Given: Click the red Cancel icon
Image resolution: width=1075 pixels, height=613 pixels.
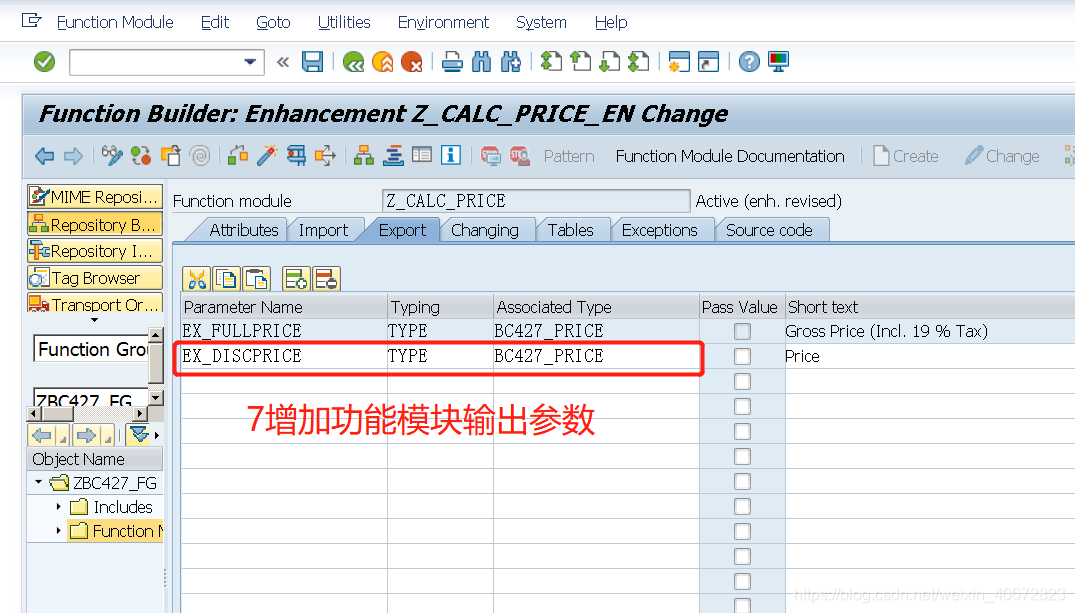Looking at the screenshot, I should tap(411, 62).
